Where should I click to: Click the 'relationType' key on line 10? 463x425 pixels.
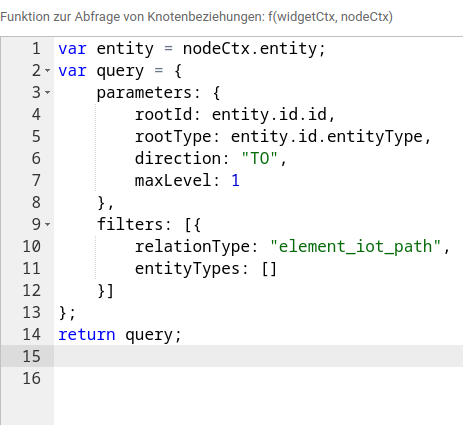192,247
